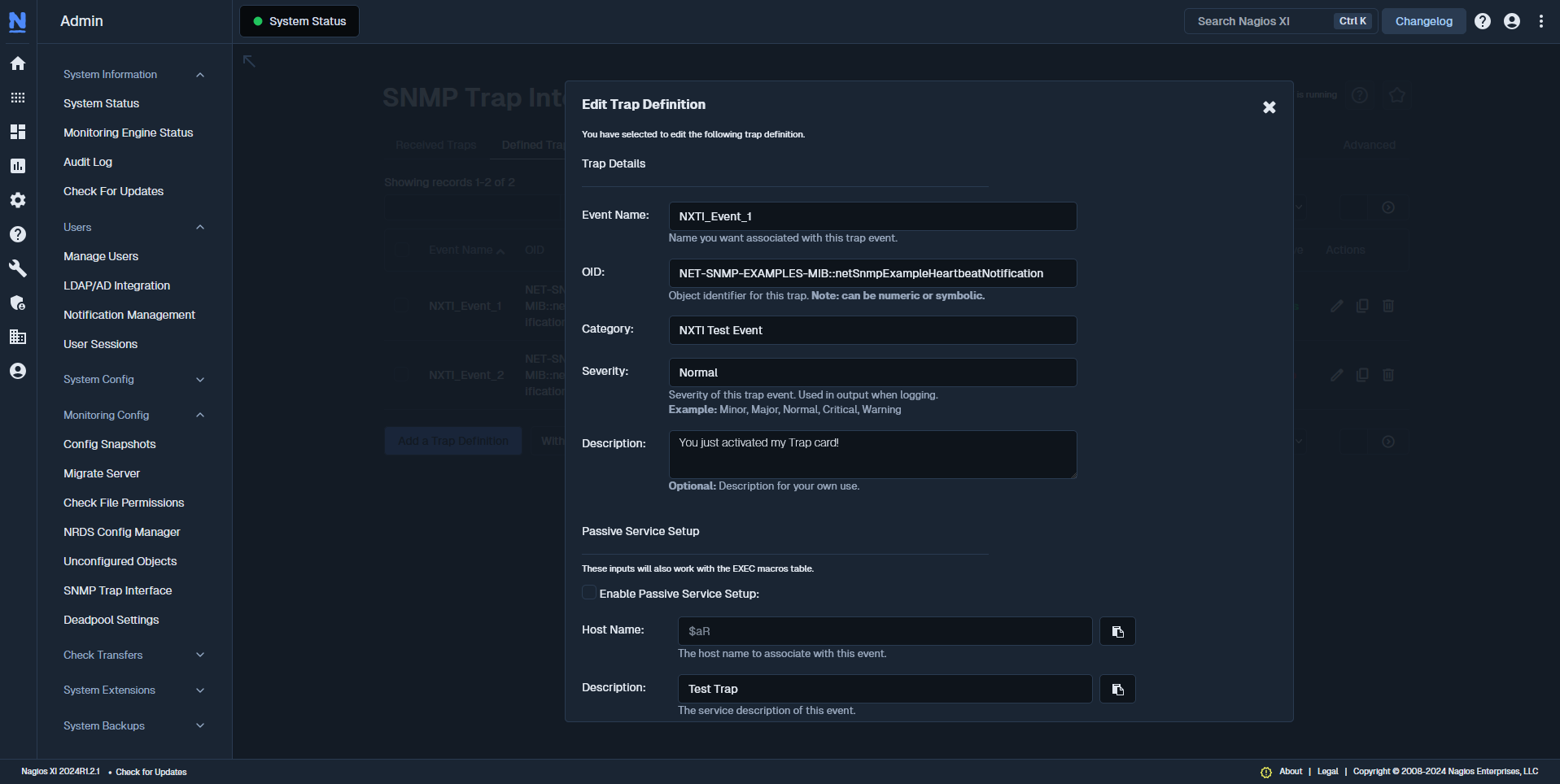Enable Passive Service Setup checkbox
Viewport: 1560px width, 784px height.
pyautogui.click(x=589, y=593)
